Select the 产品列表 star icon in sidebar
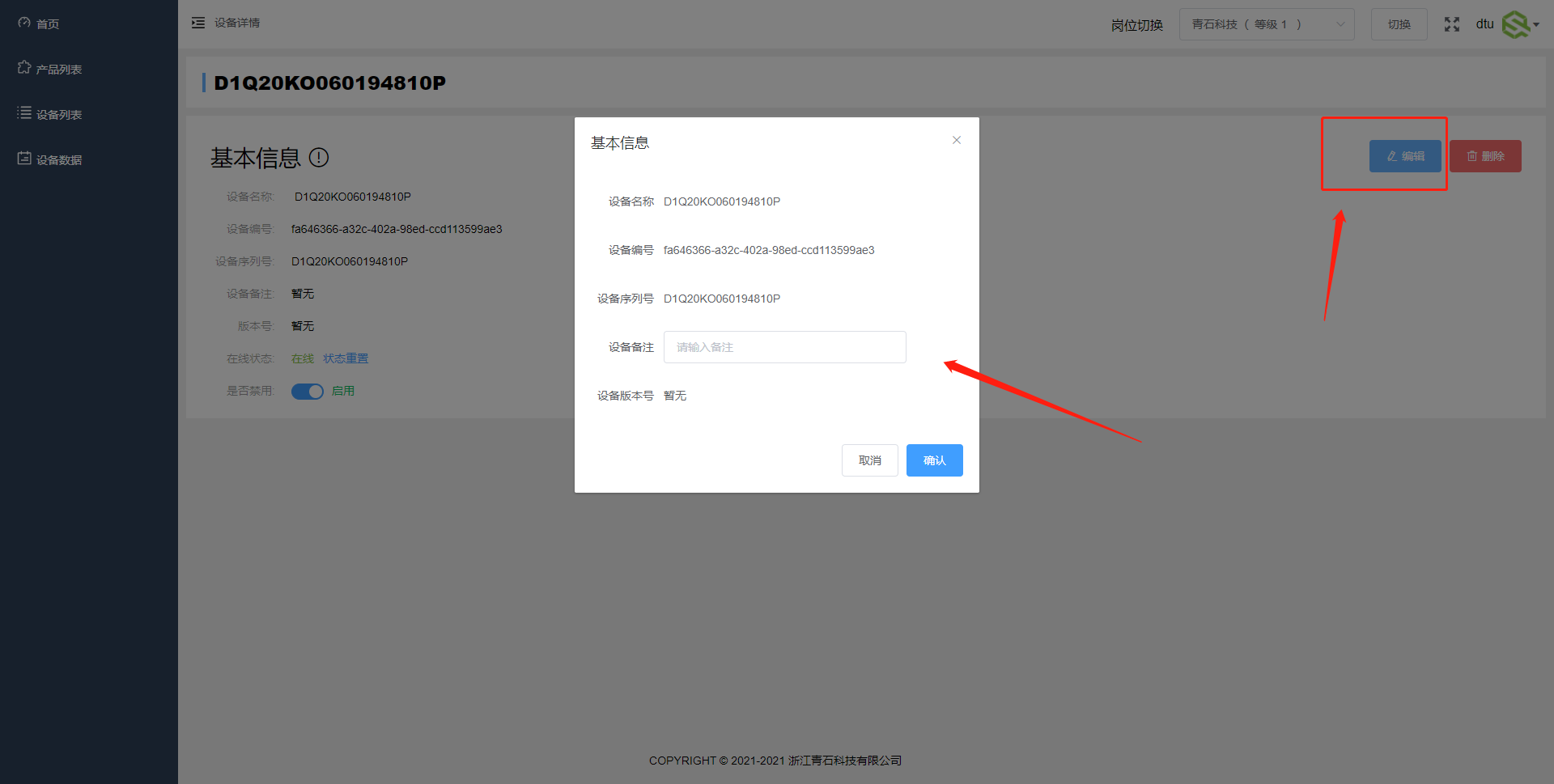1554x784 pixels. [24, 68]
